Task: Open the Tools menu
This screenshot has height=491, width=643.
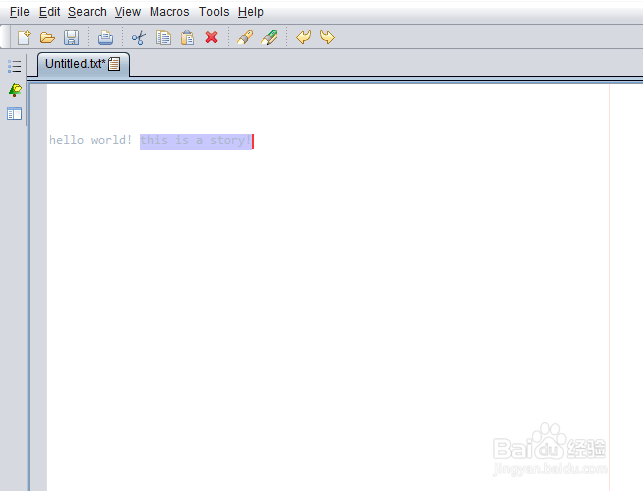Action: pos(214,12)
